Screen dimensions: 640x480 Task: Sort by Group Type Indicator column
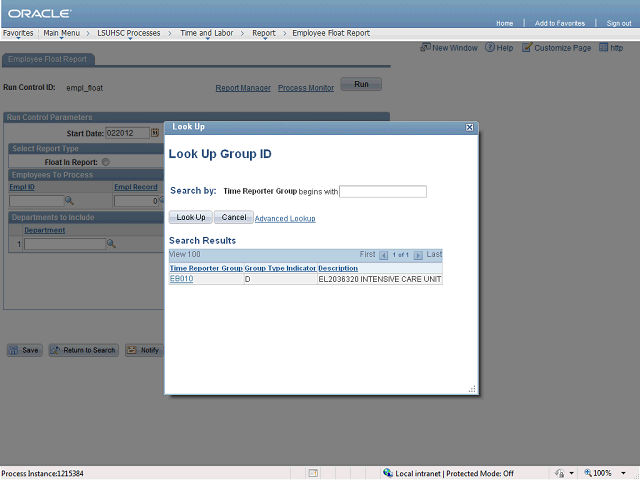280,268
